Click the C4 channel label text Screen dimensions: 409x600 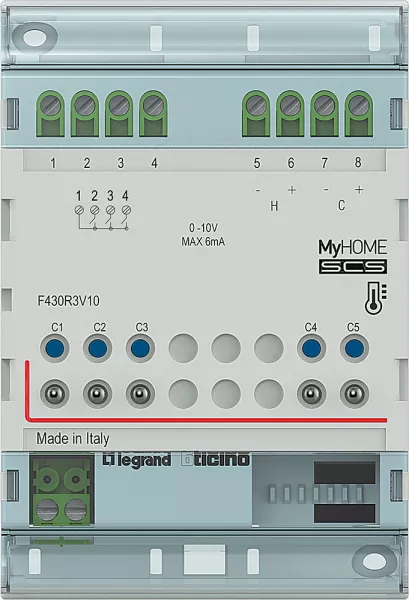click(x=311, y=328)
